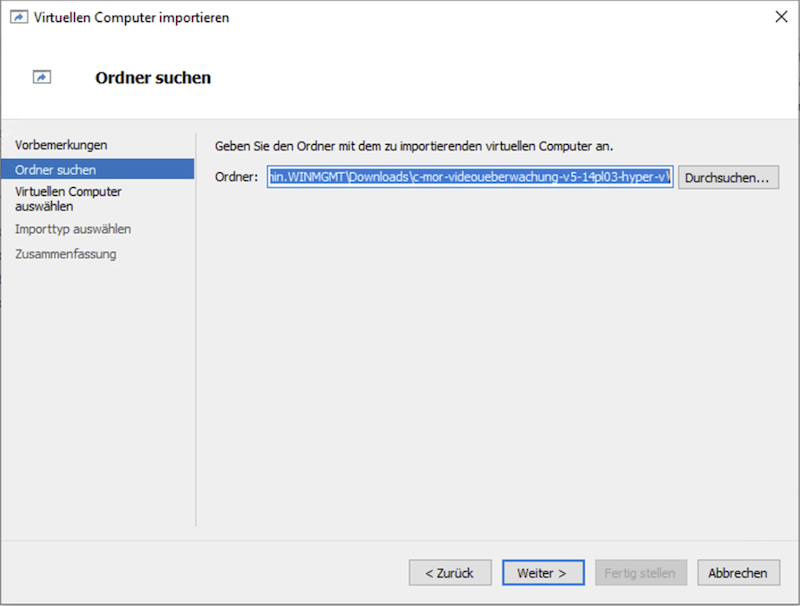Click the instruction text starting Geben Sie den Ordner
This screenshot has height=606, width=800.
(413, 146)
